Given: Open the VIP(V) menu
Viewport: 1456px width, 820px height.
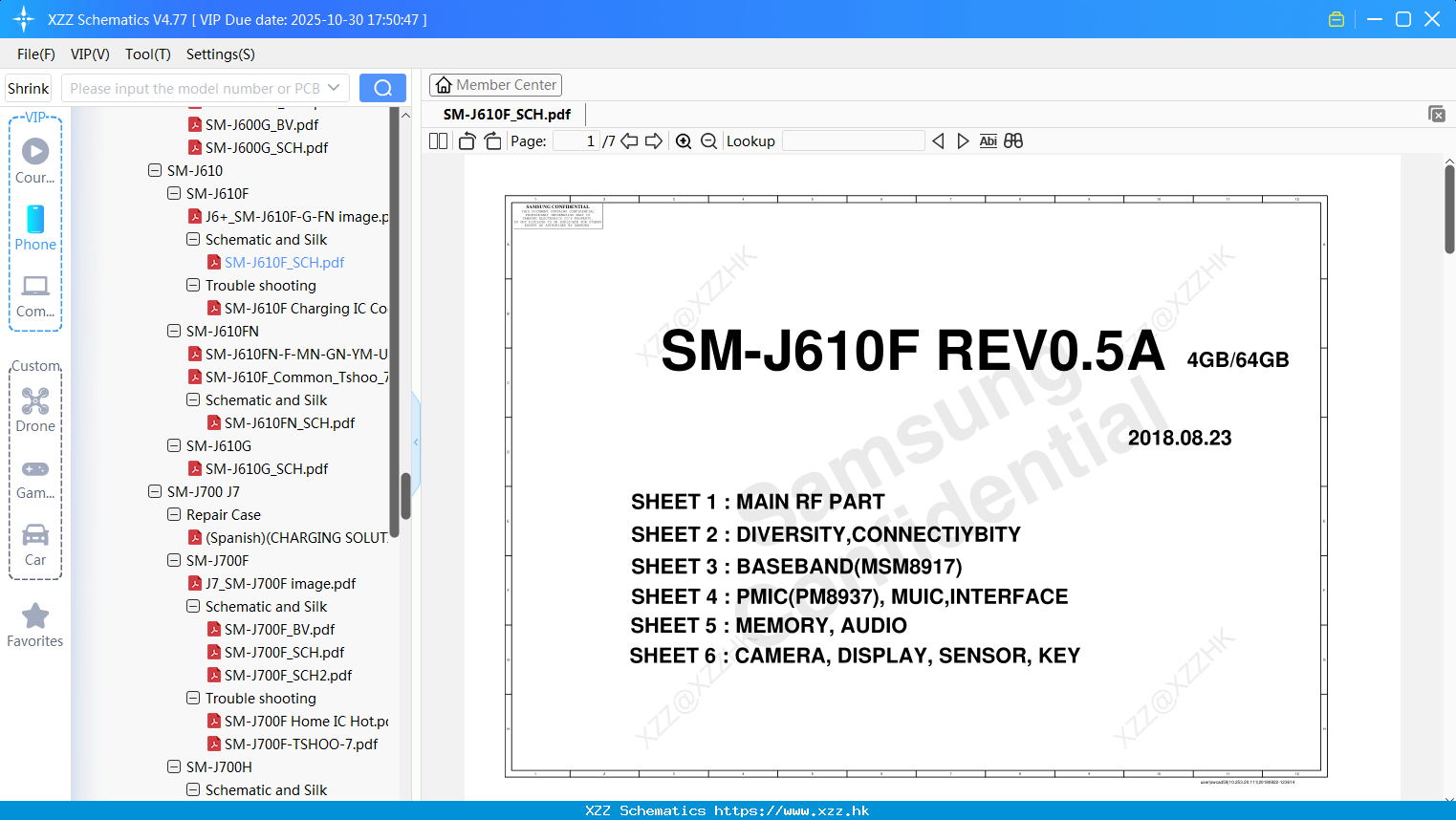Looking at the screenshot, I should pos(90,54).
